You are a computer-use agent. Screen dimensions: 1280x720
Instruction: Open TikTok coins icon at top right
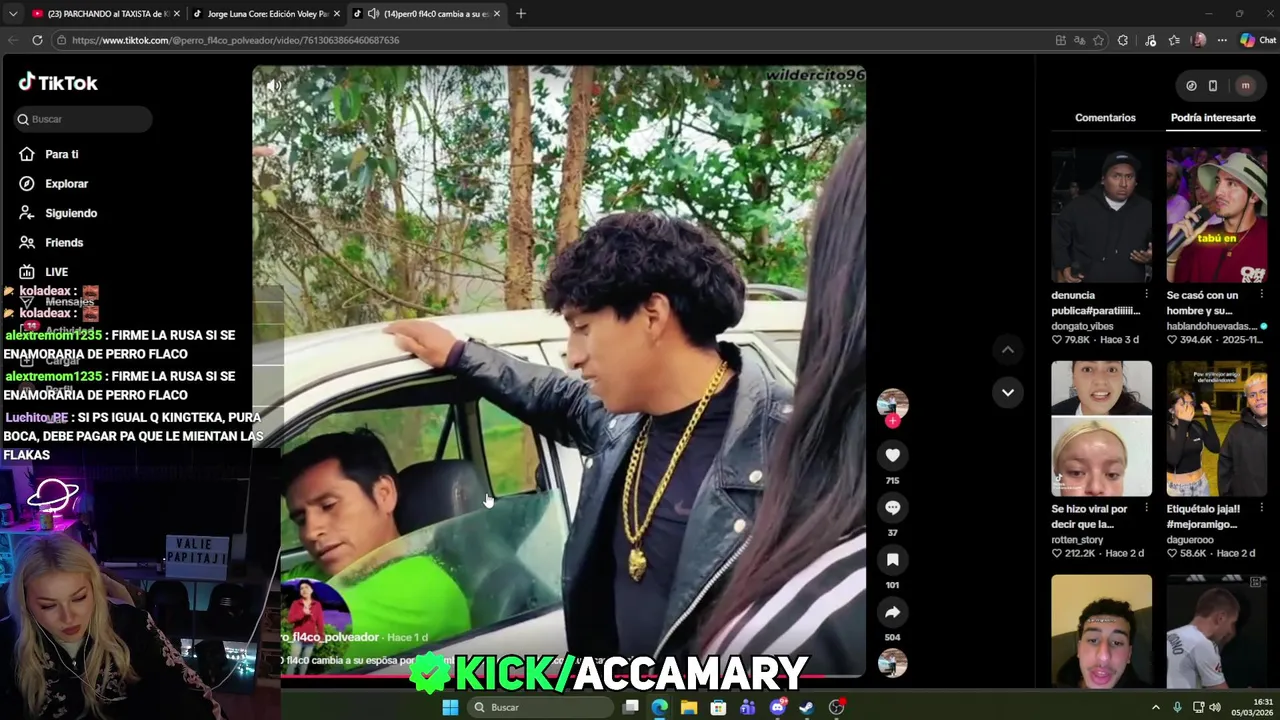pyautogui.click(x=1191, y=86)
